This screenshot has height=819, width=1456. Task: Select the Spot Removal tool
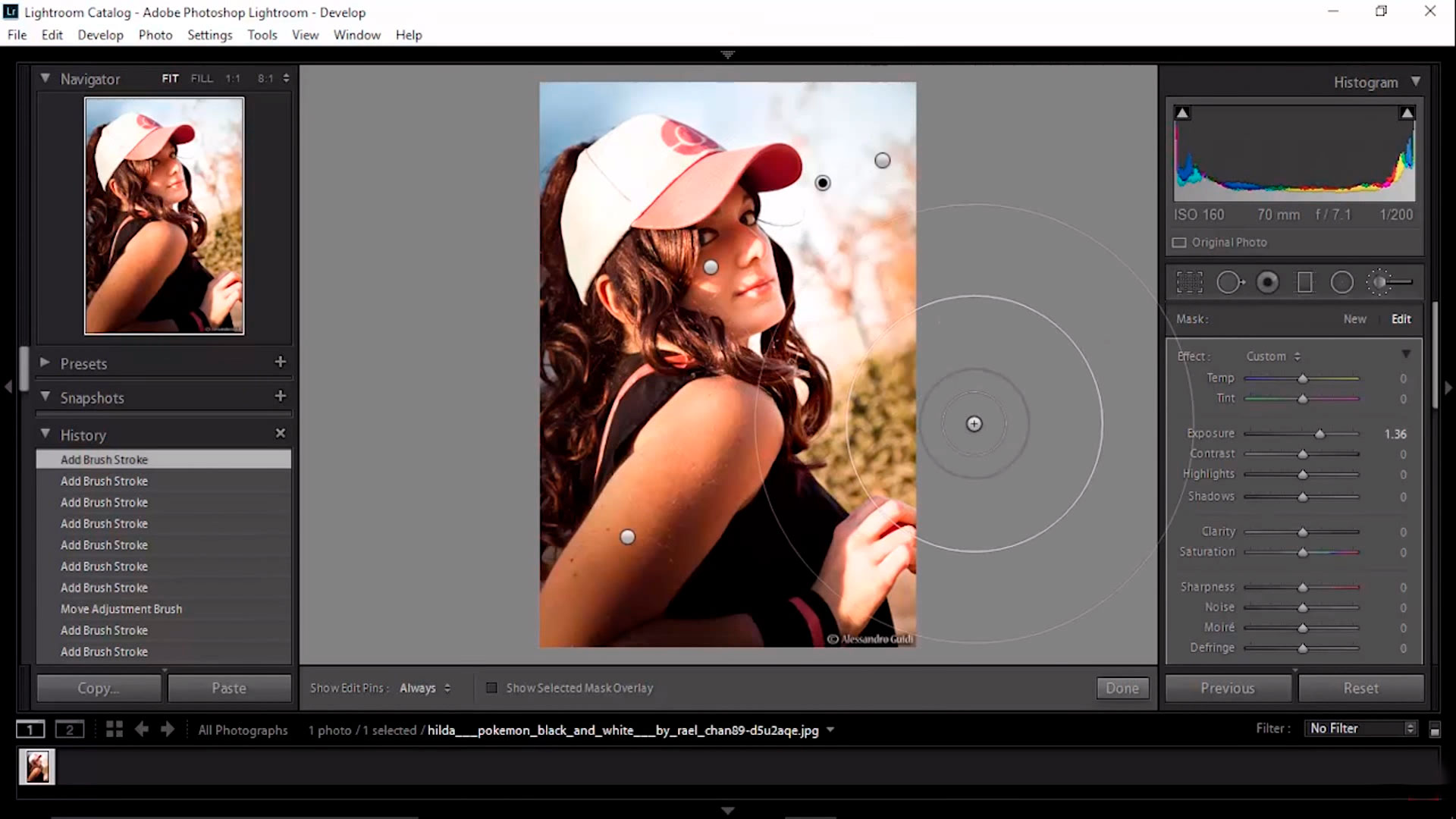1230,282
